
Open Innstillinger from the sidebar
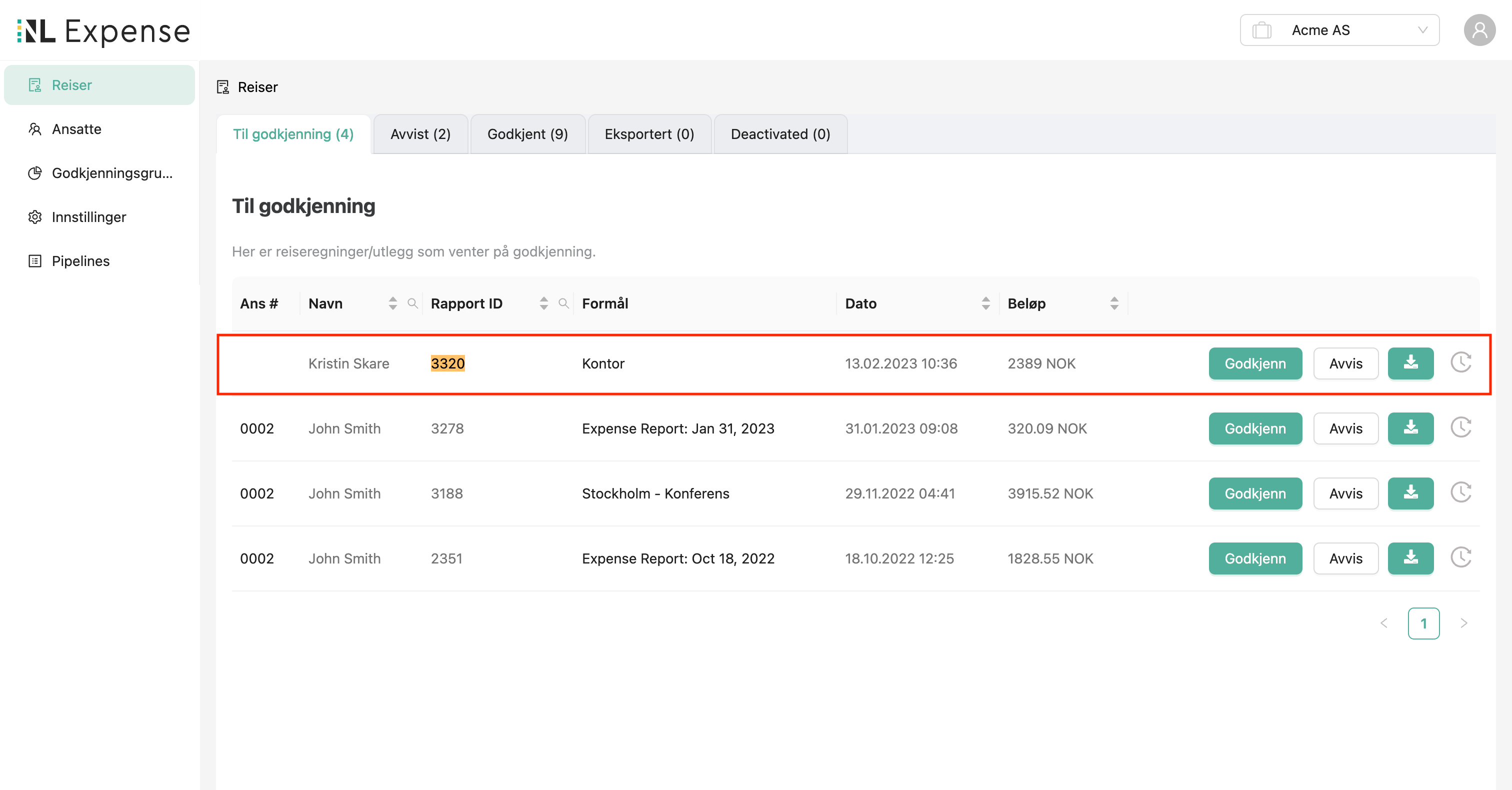(x=88, y=217)
